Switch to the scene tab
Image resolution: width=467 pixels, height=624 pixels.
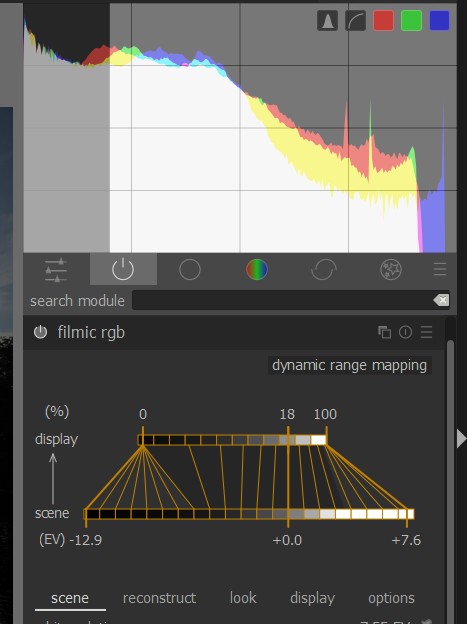click(70, 598)
